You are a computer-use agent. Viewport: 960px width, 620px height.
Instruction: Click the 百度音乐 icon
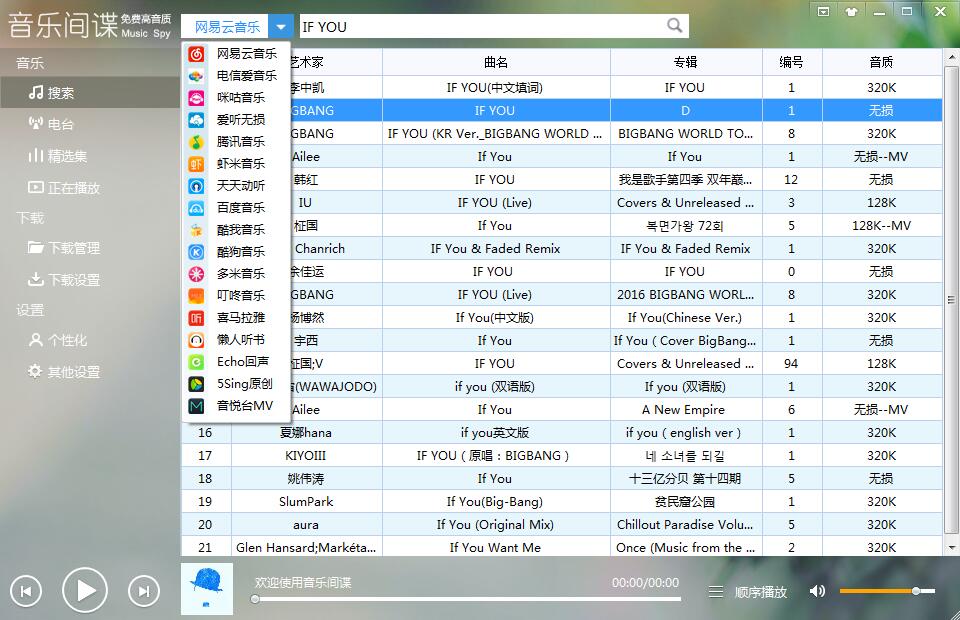pyautogui.click(x=196, y=208)
